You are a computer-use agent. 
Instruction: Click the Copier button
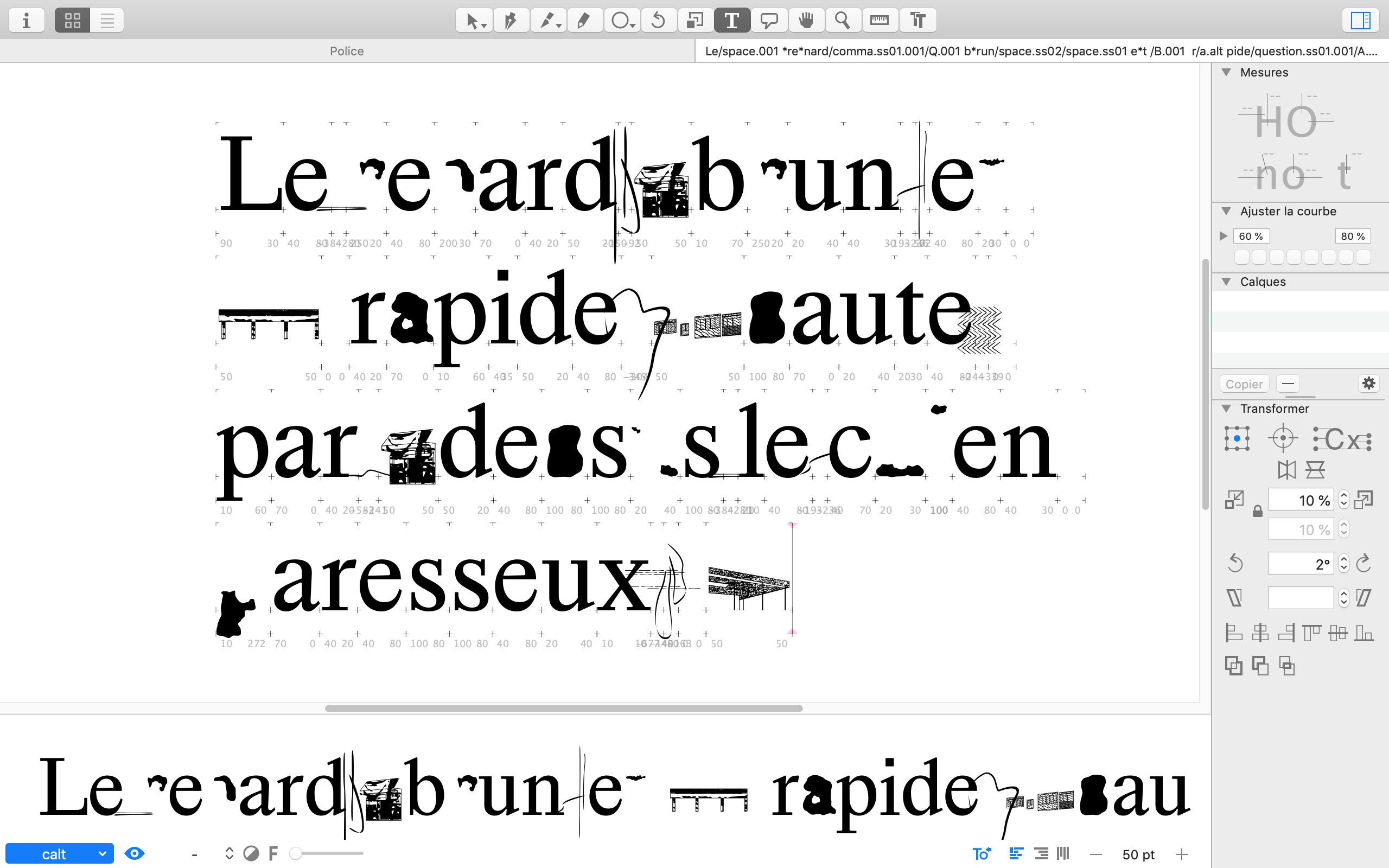(x=1244, y=384)
